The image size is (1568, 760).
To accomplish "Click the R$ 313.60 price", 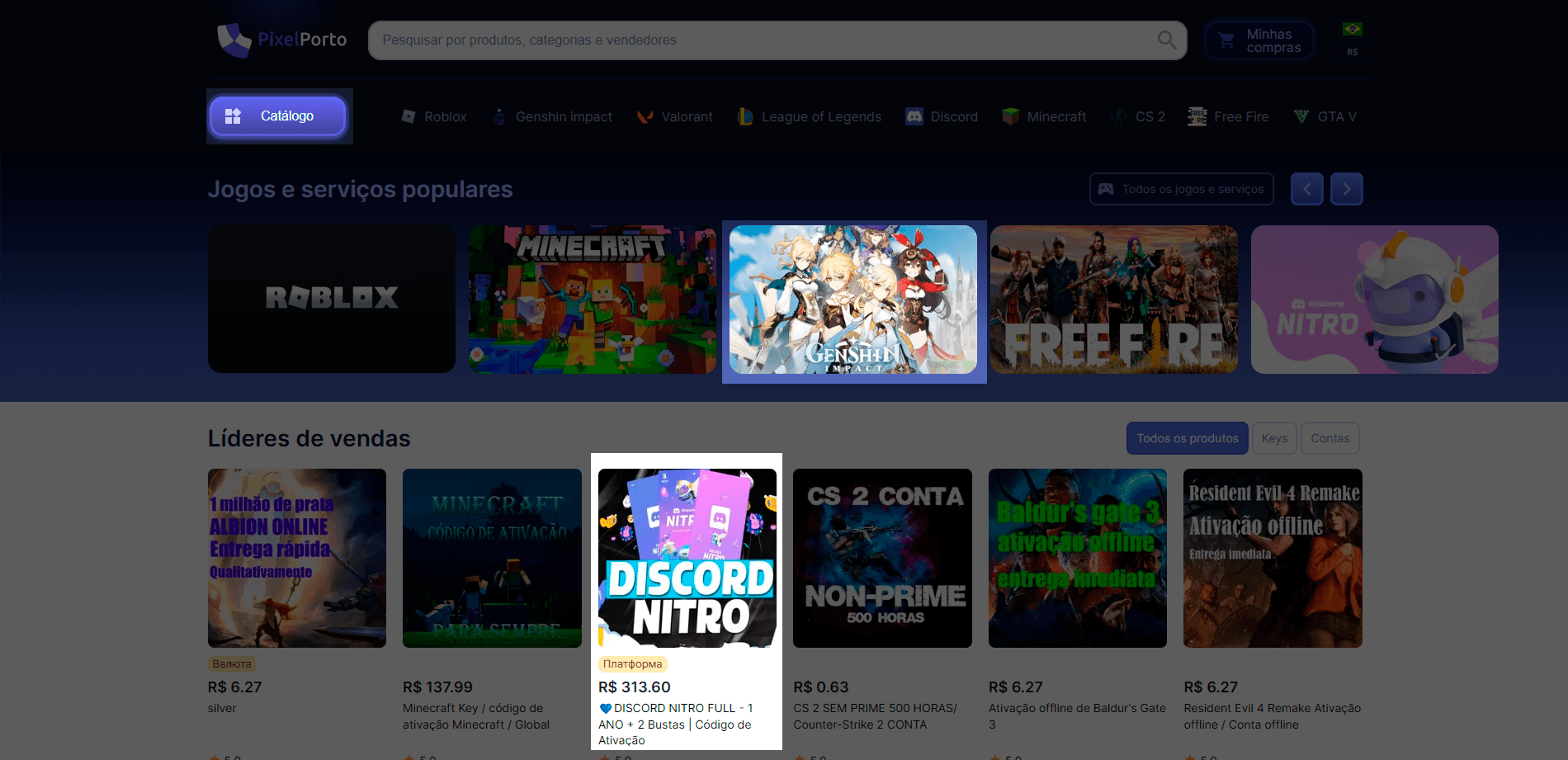I will [635, 687].
